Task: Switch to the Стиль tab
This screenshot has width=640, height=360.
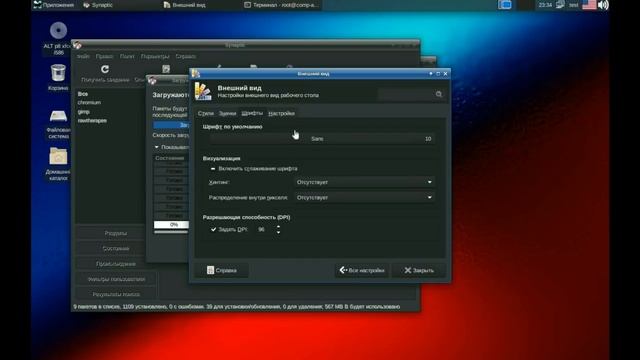Action: point(206,113)
